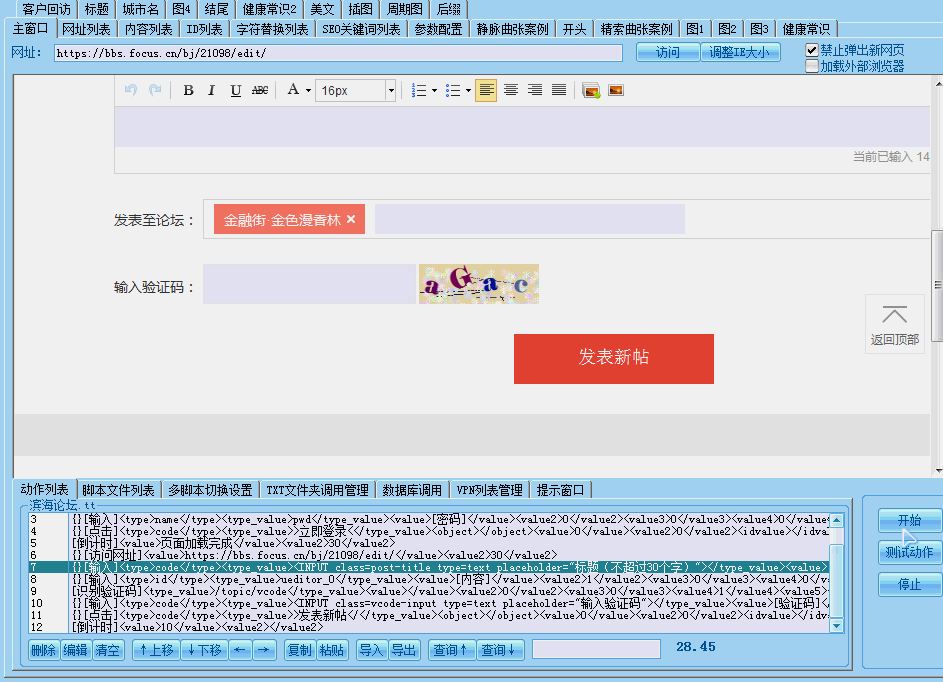Image resolution: width=943 pixels, height=682 pixels.
Task: Click the 编辑 action button
Action: 75,650
